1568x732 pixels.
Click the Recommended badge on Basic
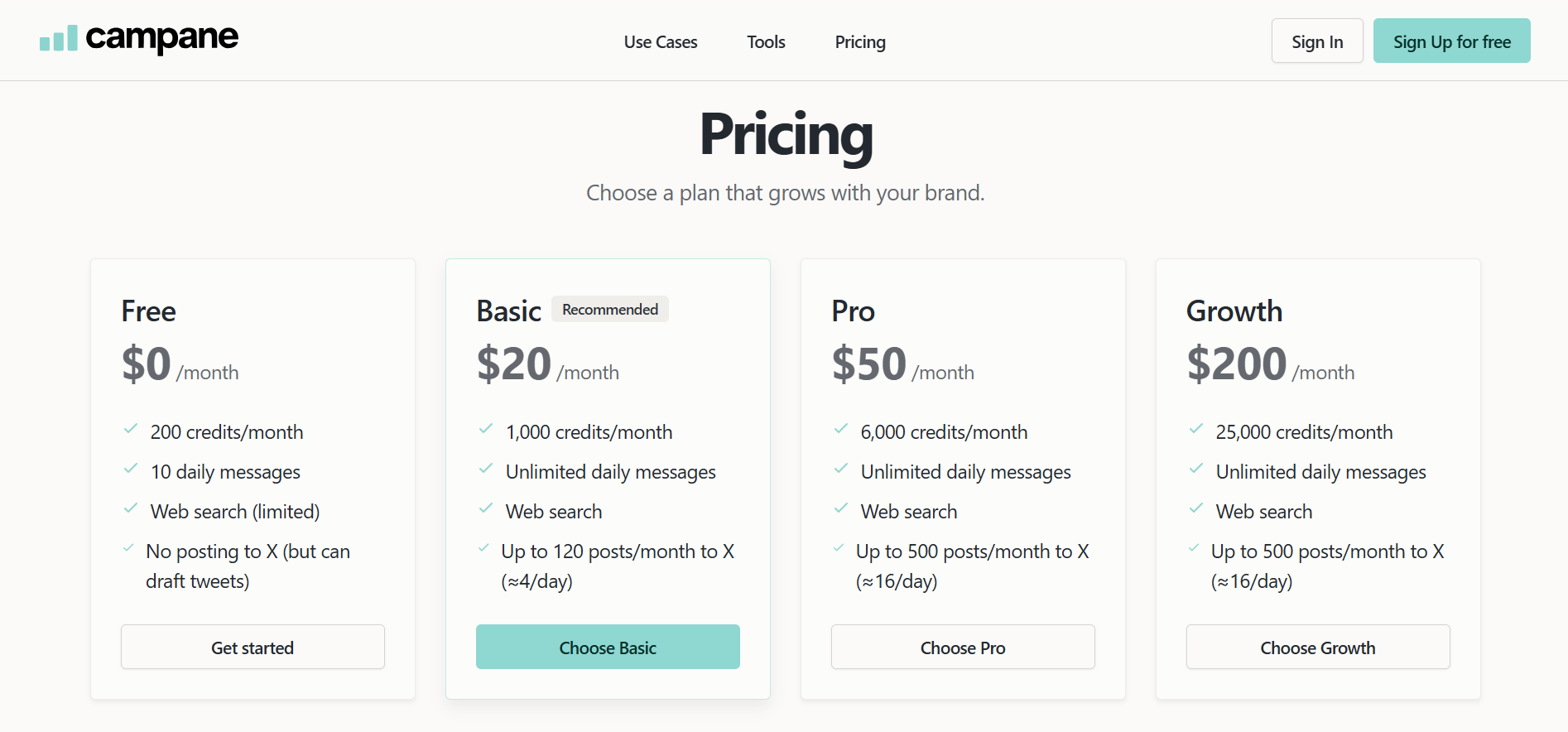click(609, 308)
